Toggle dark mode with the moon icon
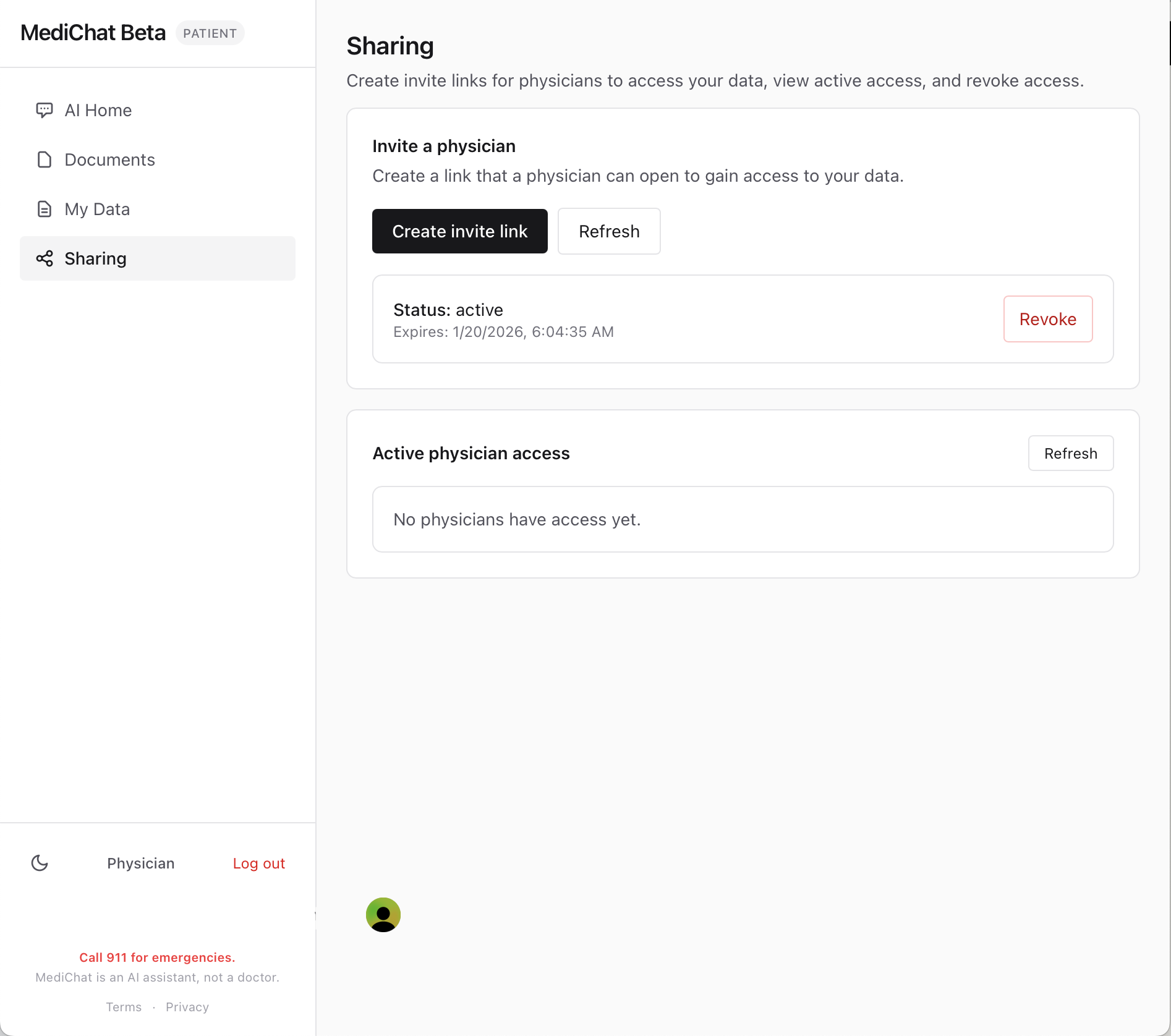 click(40, 863)
